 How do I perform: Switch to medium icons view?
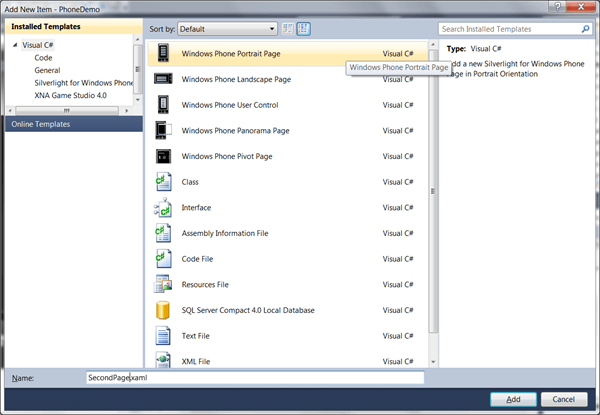coord(303,29)
